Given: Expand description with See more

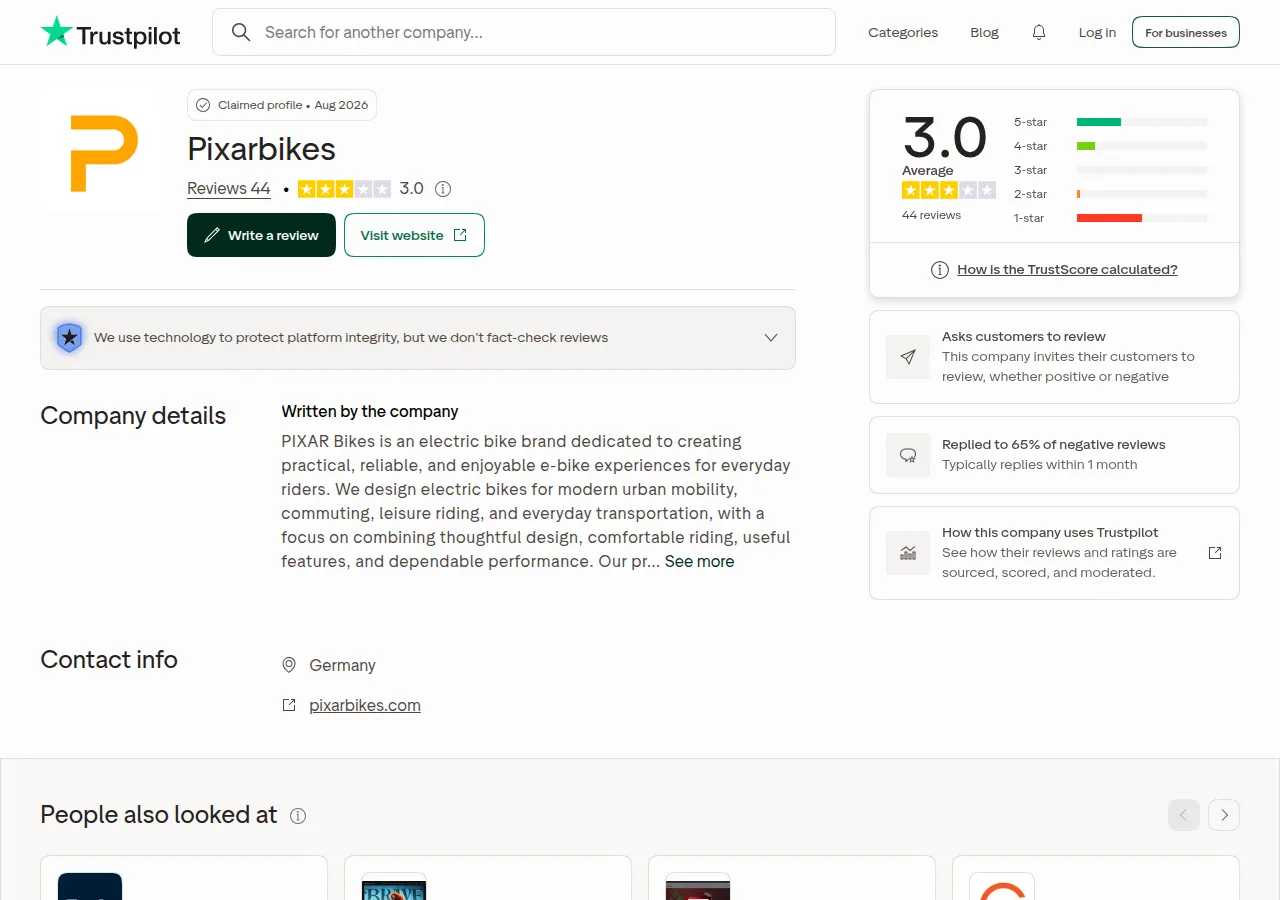Looking at the screenshot, I should pos(699,561).
